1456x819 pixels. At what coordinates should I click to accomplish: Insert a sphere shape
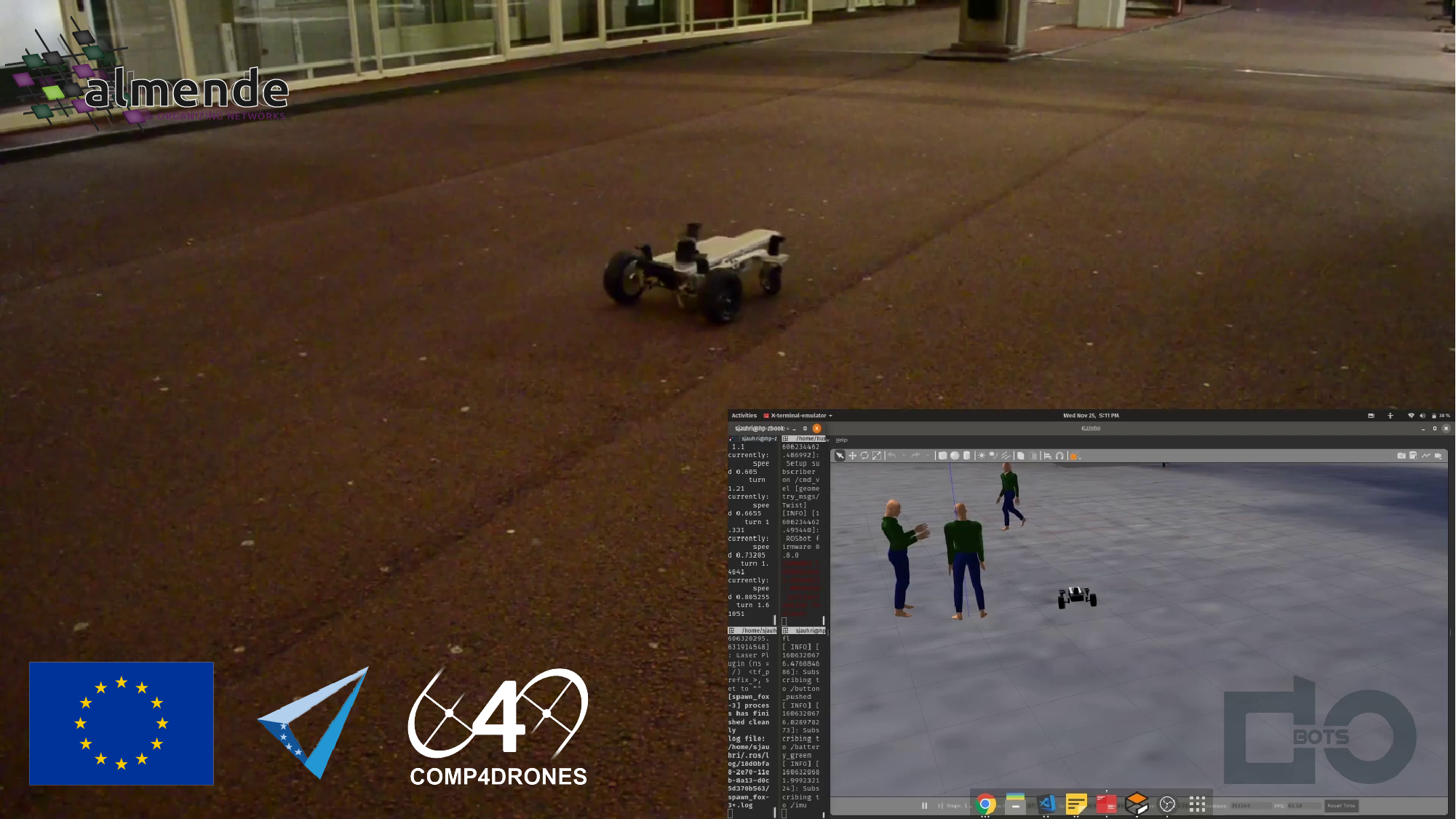[x=955, y=456]
